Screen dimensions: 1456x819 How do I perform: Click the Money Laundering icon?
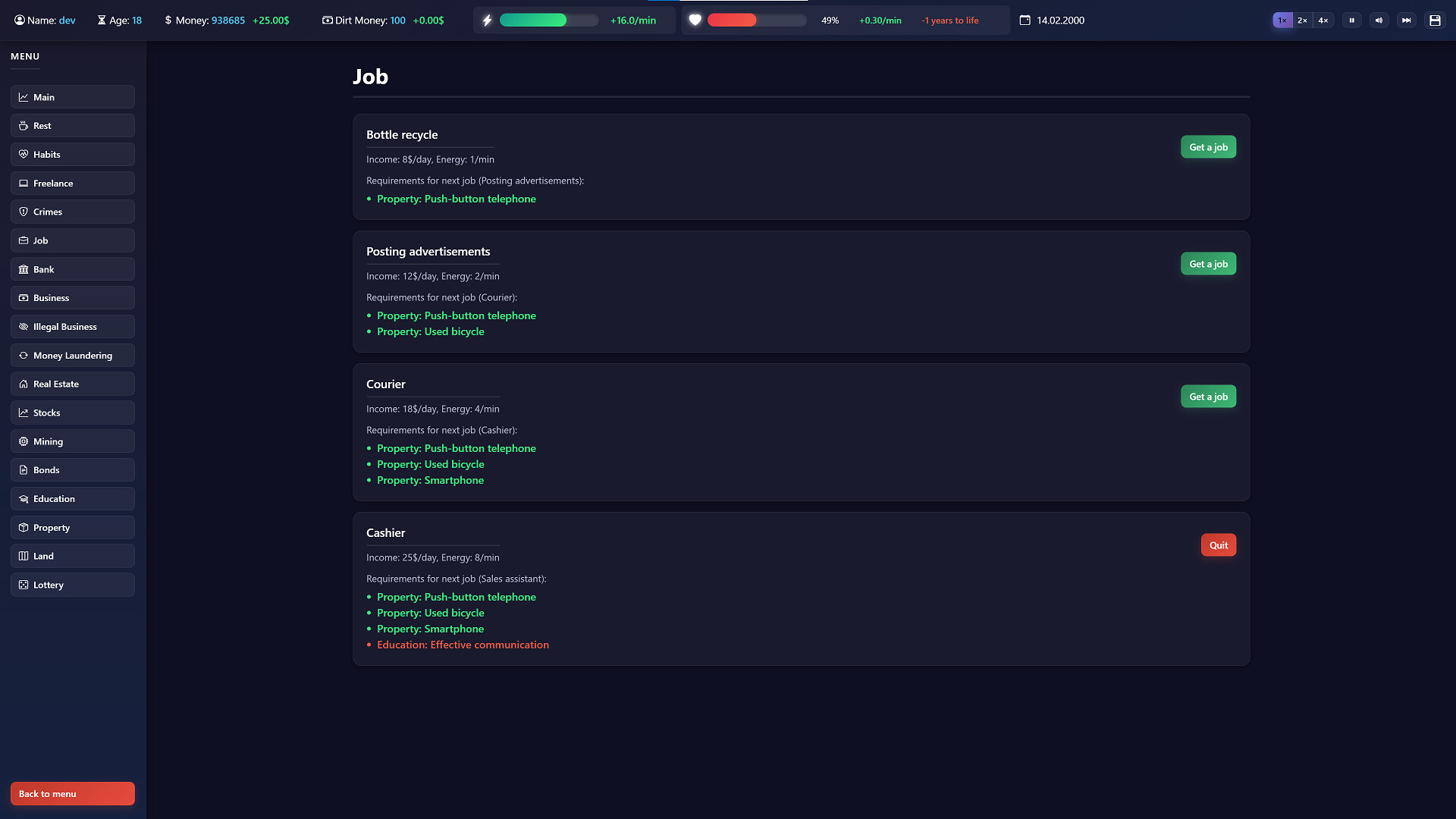tap(24, 355)
